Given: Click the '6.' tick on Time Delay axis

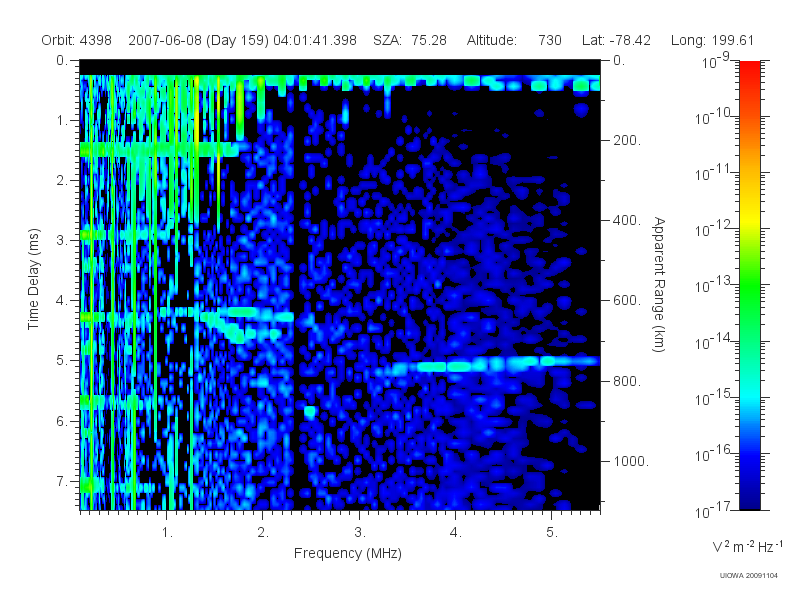Looking at the screenshot, I should tap(62, 421).
